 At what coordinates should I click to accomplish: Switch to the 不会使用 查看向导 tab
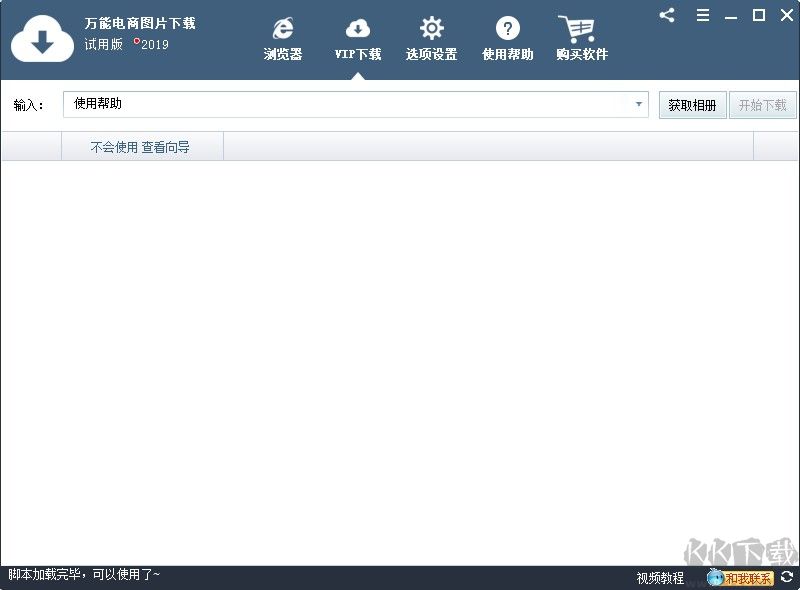point(141,145)
